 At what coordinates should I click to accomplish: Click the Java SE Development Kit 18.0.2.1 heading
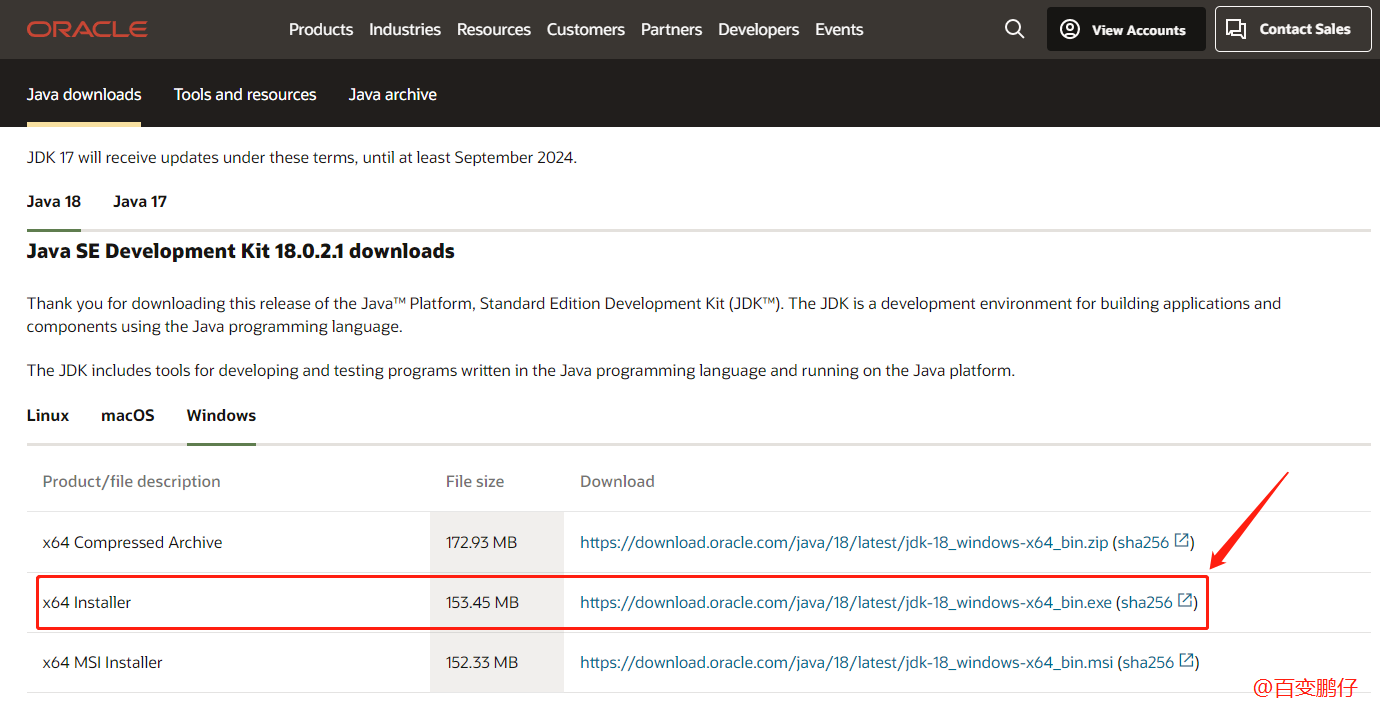[241, 252]
